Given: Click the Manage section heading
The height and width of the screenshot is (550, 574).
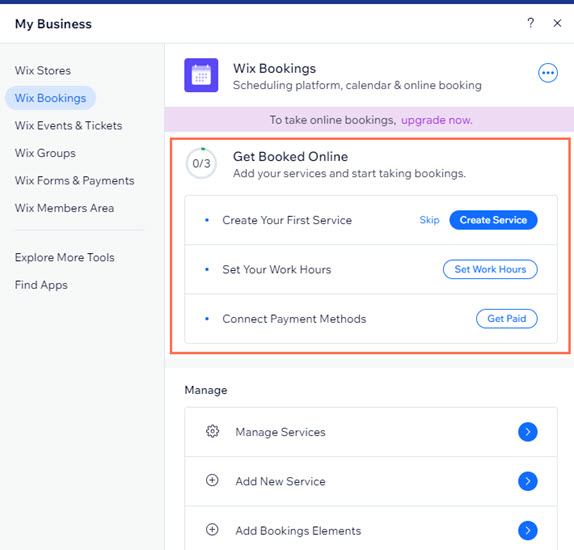Looking at the screenshot, I should click(x=206, y=390).
